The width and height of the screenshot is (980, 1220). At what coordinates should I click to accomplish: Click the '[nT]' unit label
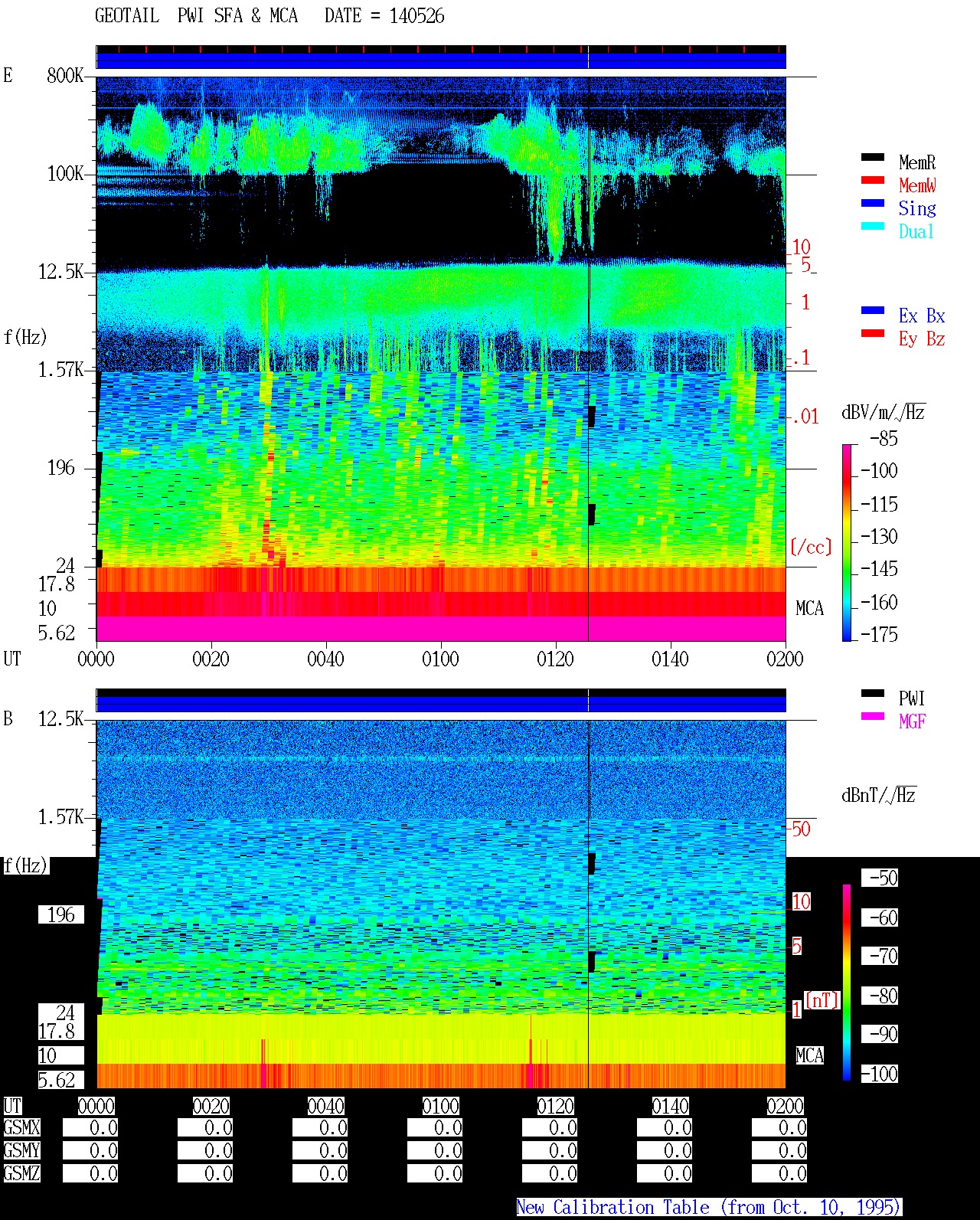(822, 1000)
